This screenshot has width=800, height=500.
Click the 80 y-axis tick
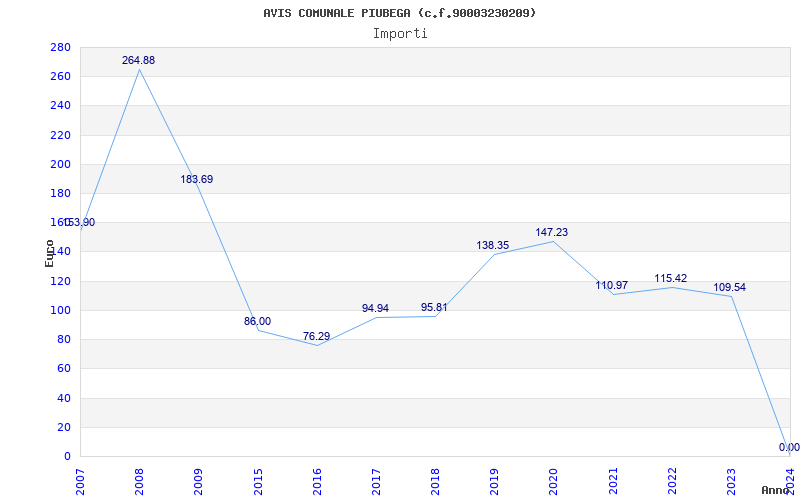[x=64, y=339]
